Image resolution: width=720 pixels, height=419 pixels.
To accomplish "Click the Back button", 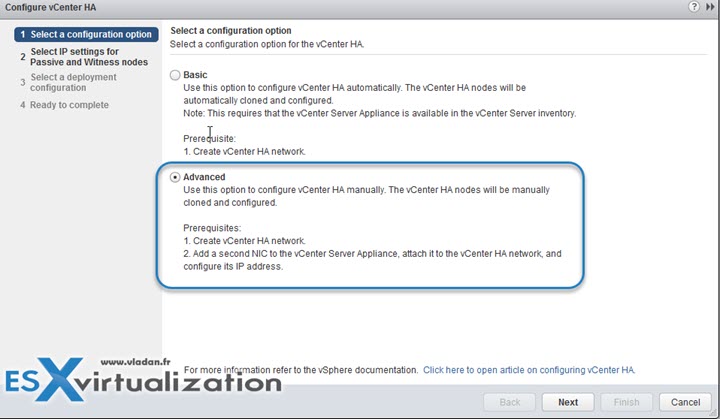I will coord(509,402).
